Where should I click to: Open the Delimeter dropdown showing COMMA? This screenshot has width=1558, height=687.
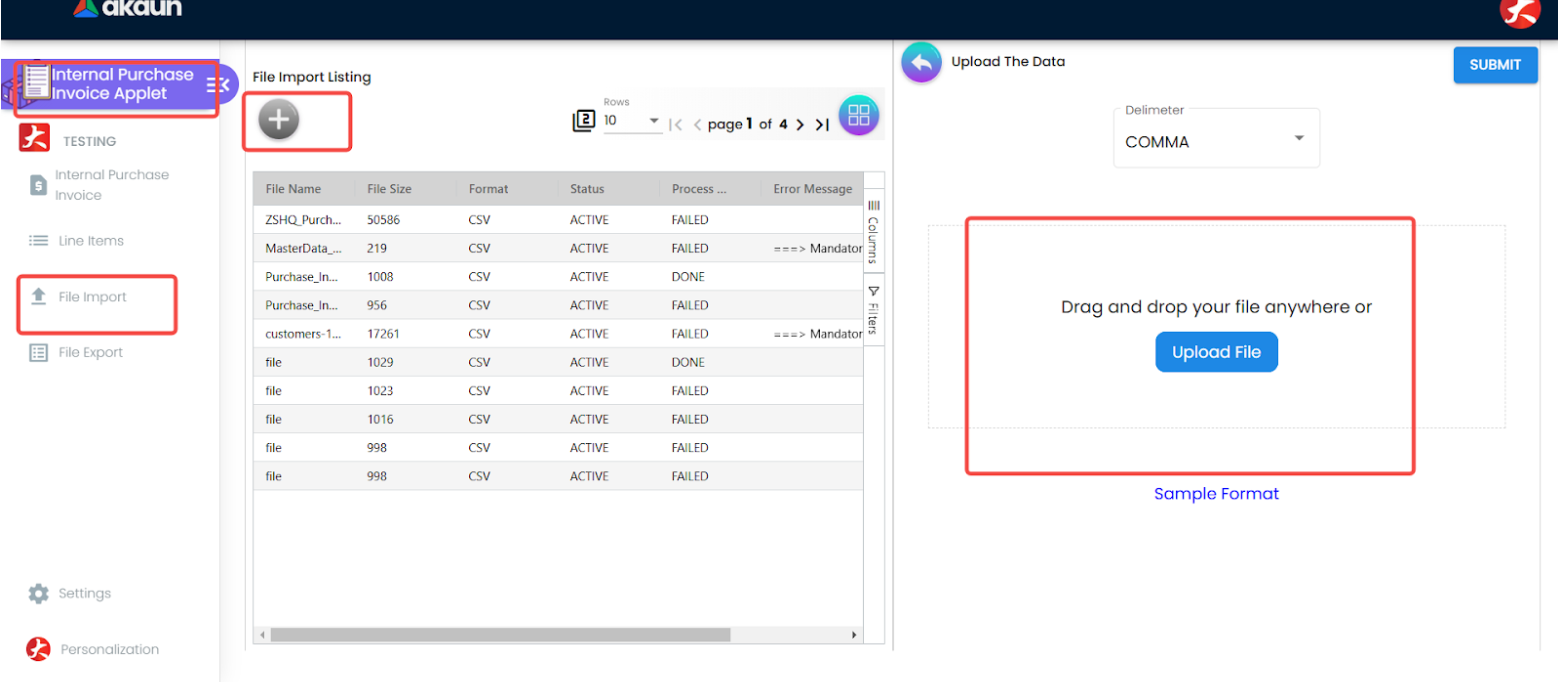(x=1214, y=140)
